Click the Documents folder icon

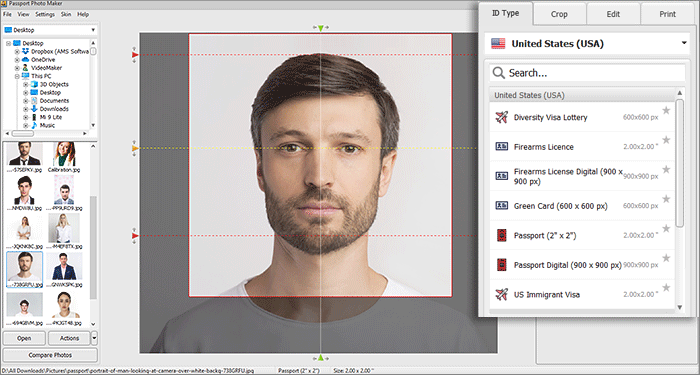(34, 101)
